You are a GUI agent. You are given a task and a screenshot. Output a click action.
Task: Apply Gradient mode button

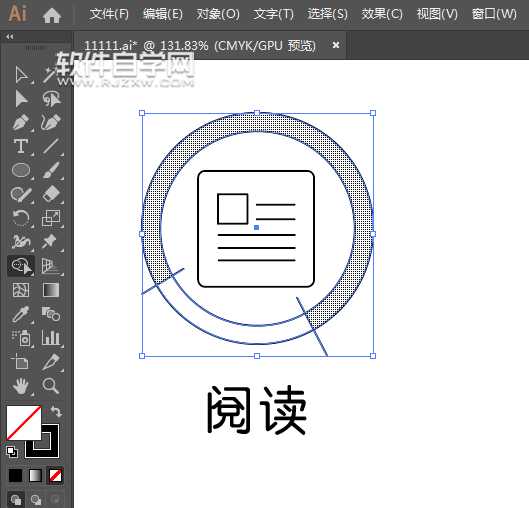[x=35, y=476]
